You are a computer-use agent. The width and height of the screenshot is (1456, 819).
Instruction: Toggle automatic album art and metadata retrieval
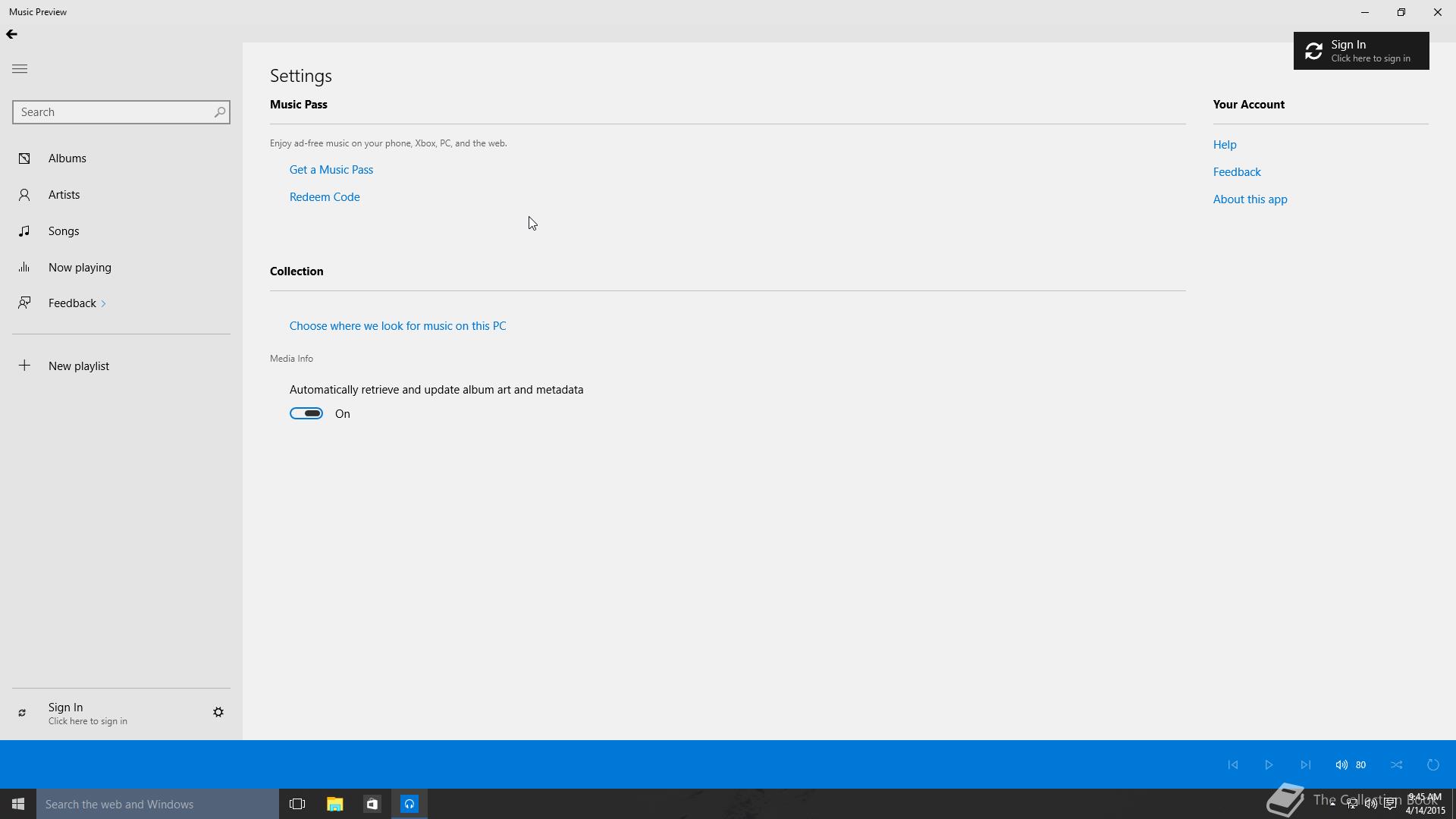pyautogui.click(x=306, y=413)
